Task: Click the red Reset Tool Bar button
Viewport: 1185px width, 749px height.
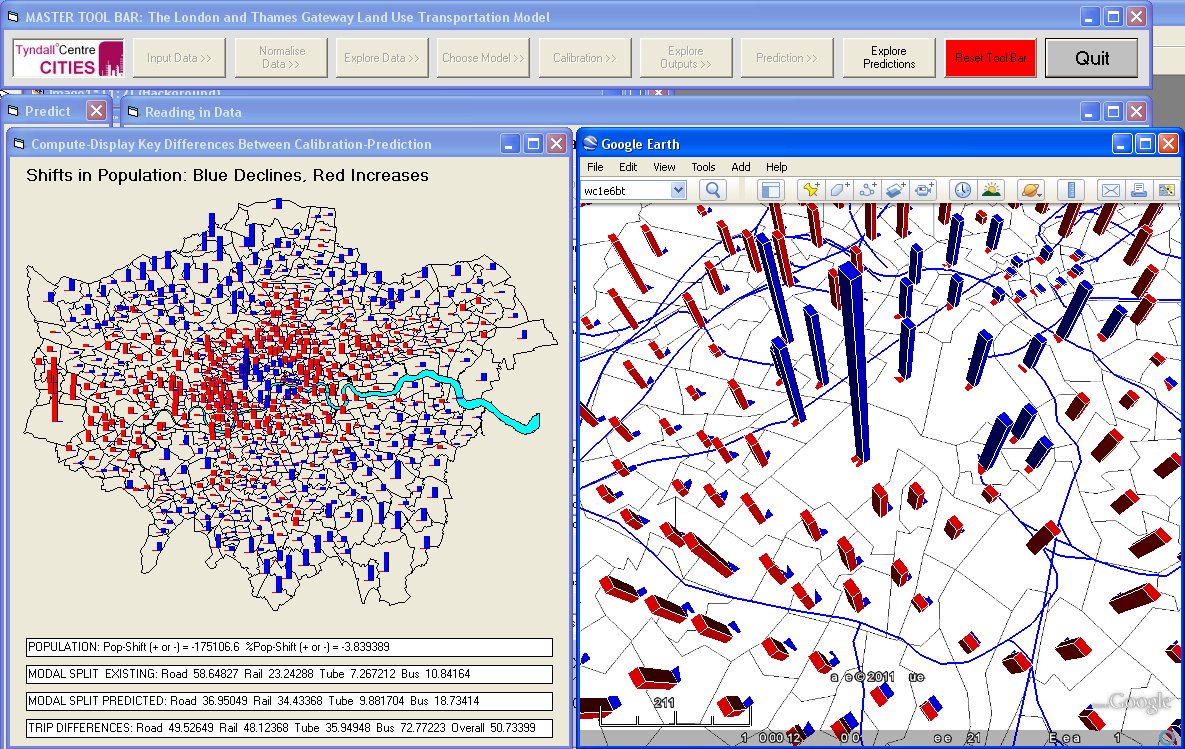Action: (x=990, y=58)
